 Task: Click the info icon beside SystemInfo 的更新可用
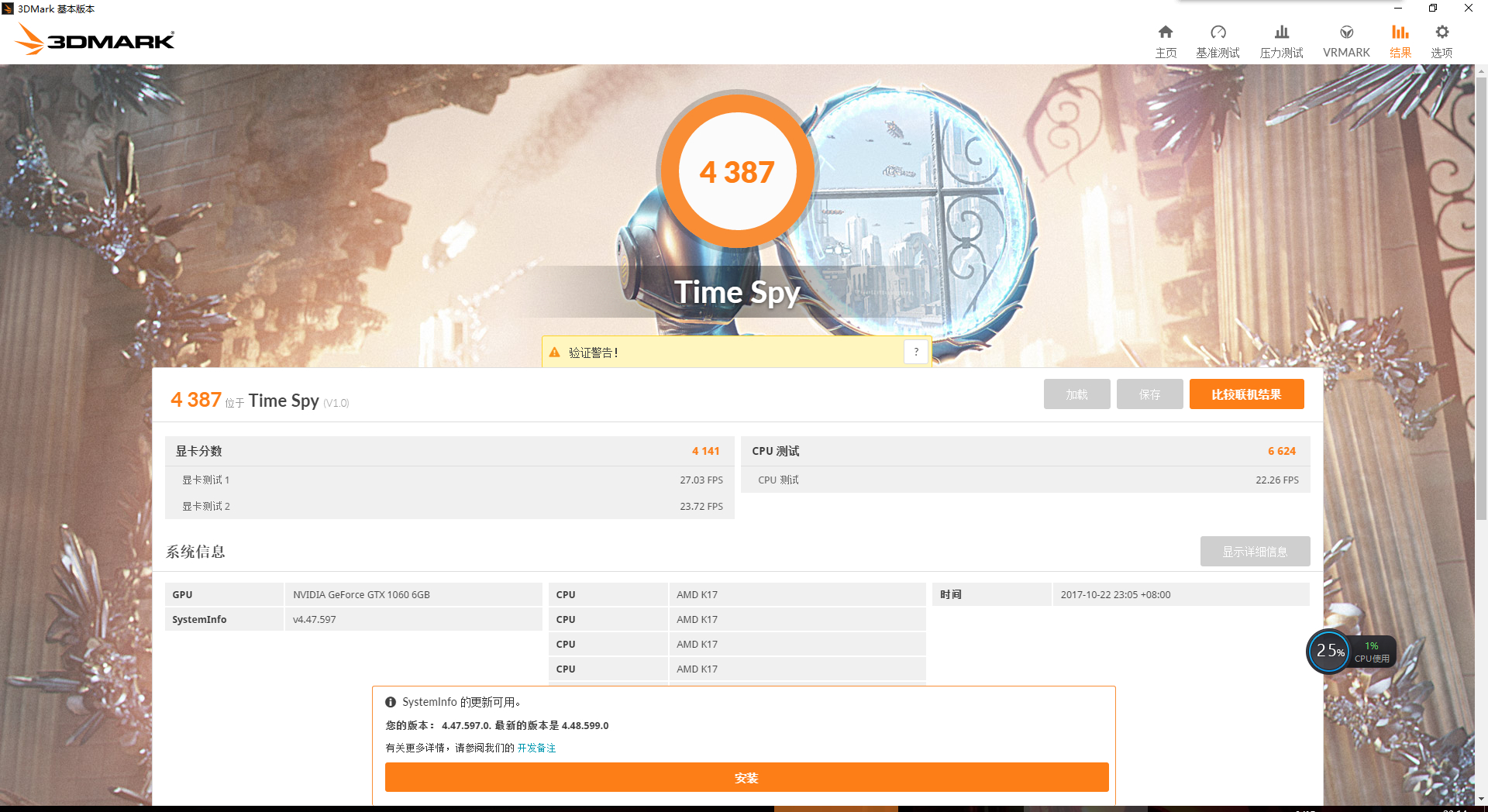pyautogui.click(x=391, y=702)
